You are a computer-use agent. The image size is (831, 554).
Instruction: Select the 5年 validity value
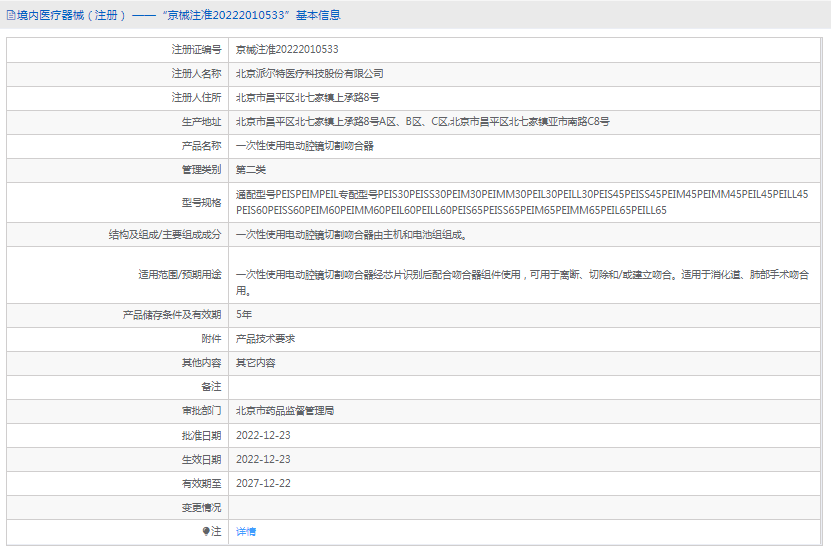tap(244, 314)
